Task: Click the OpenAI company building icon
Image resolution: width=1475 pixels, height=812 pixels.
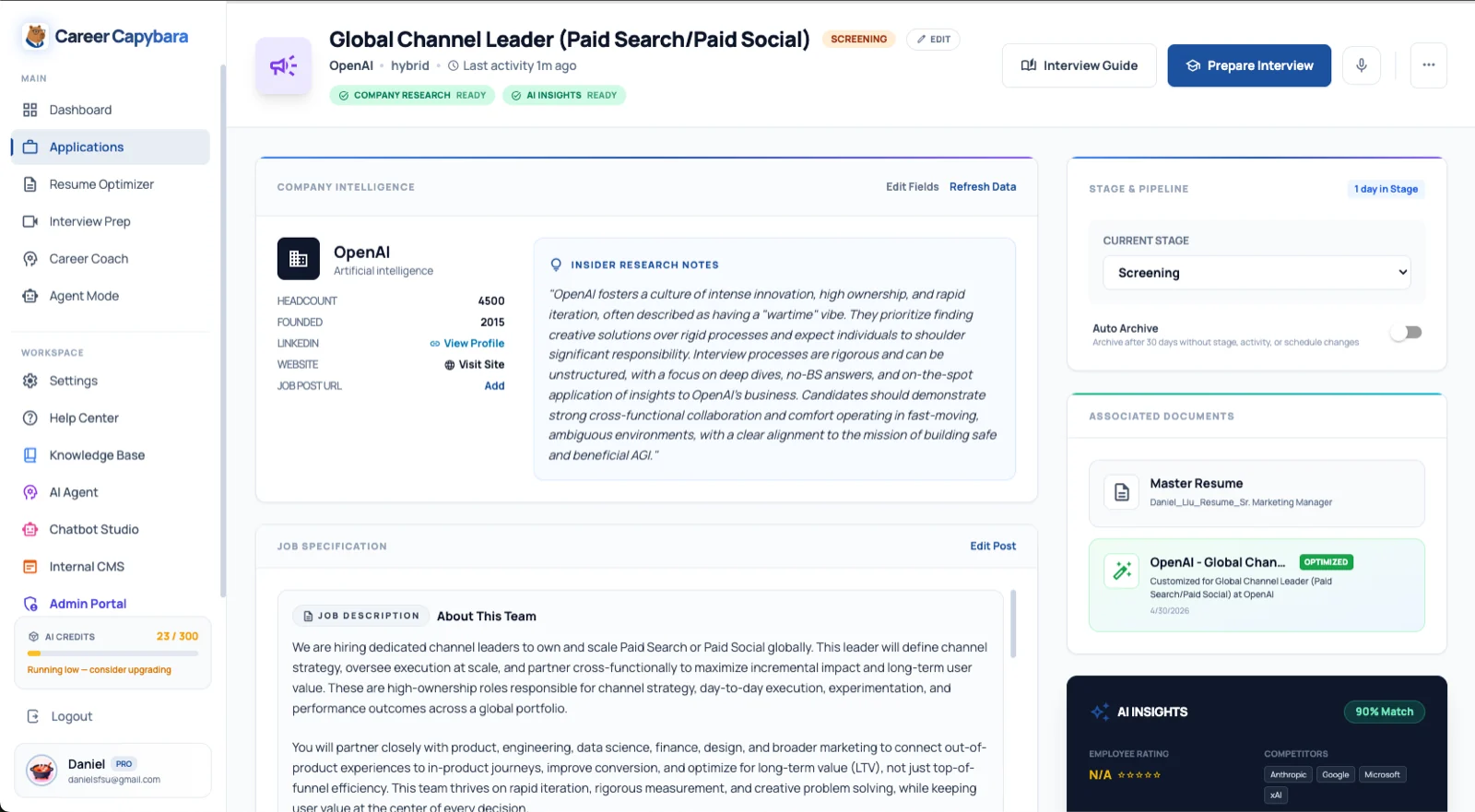Action: pyautogui.click(x=299, y=259)
